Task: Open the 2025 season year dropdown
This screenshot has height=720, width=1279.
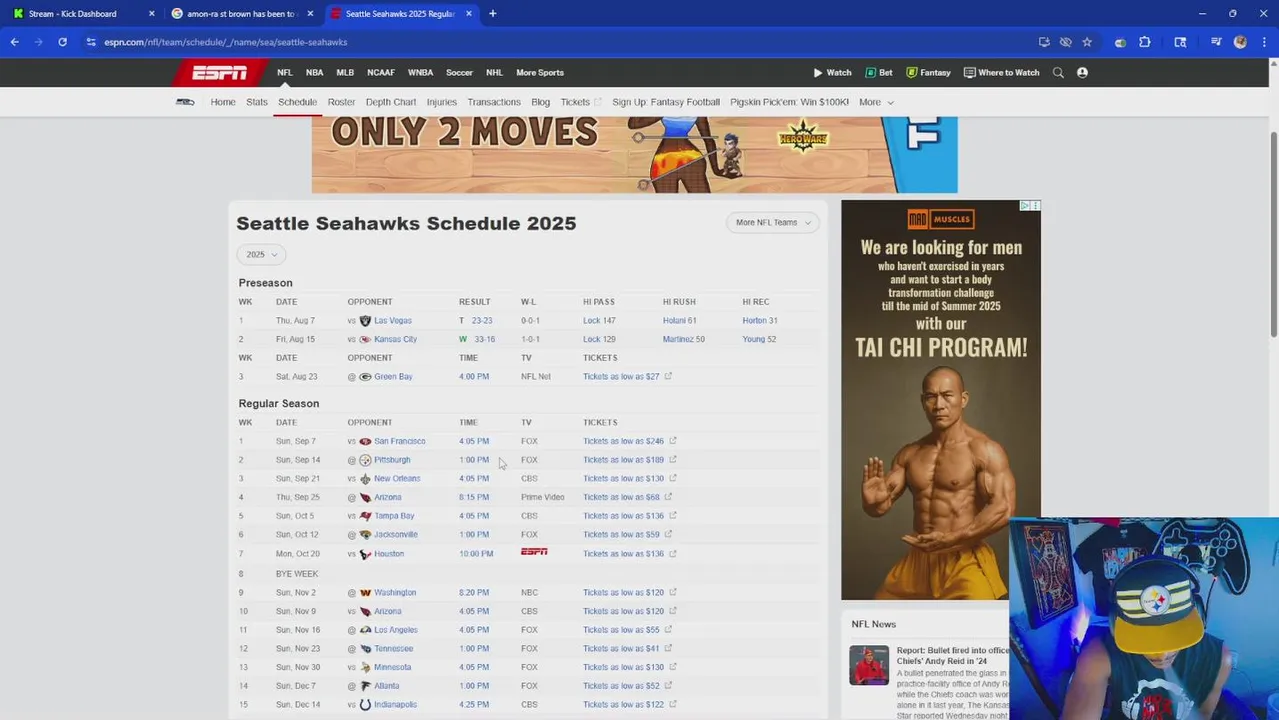Action: coord(262,254)
